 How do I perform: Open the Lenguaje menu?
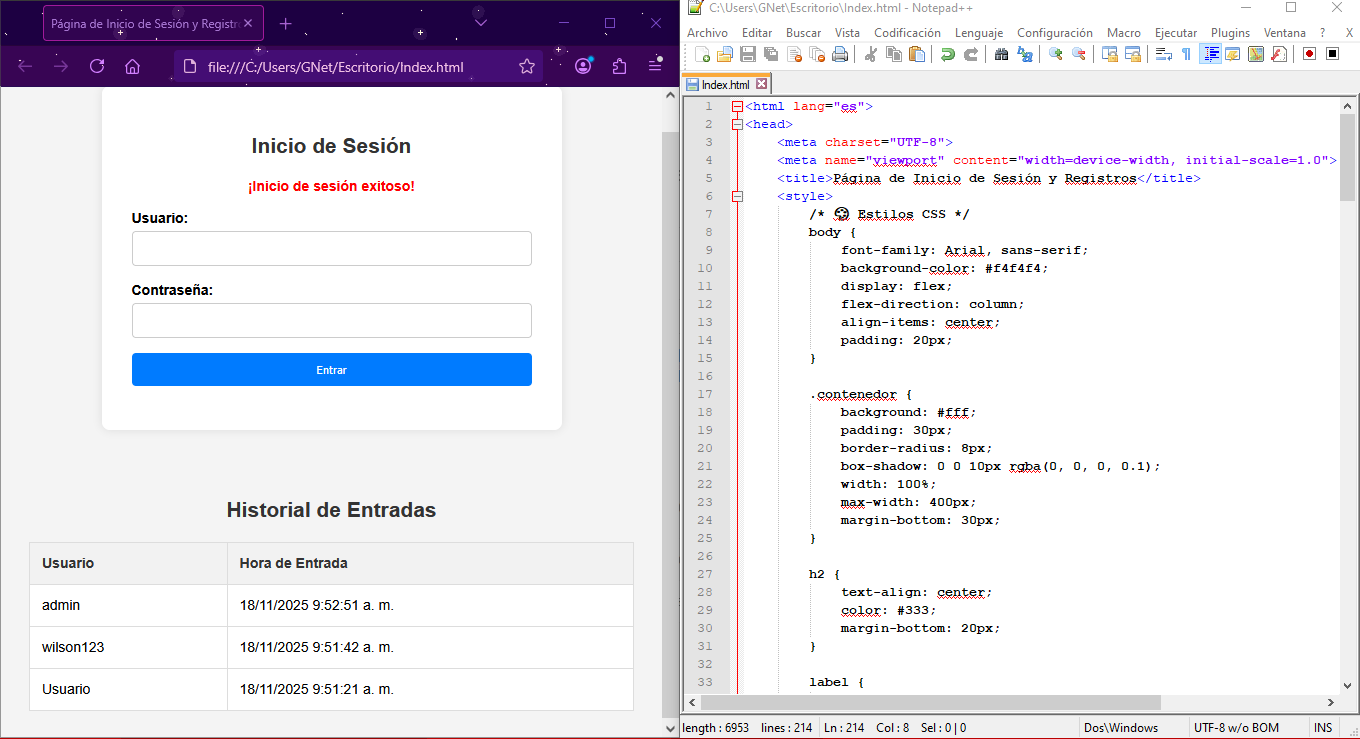coord(978,33)
